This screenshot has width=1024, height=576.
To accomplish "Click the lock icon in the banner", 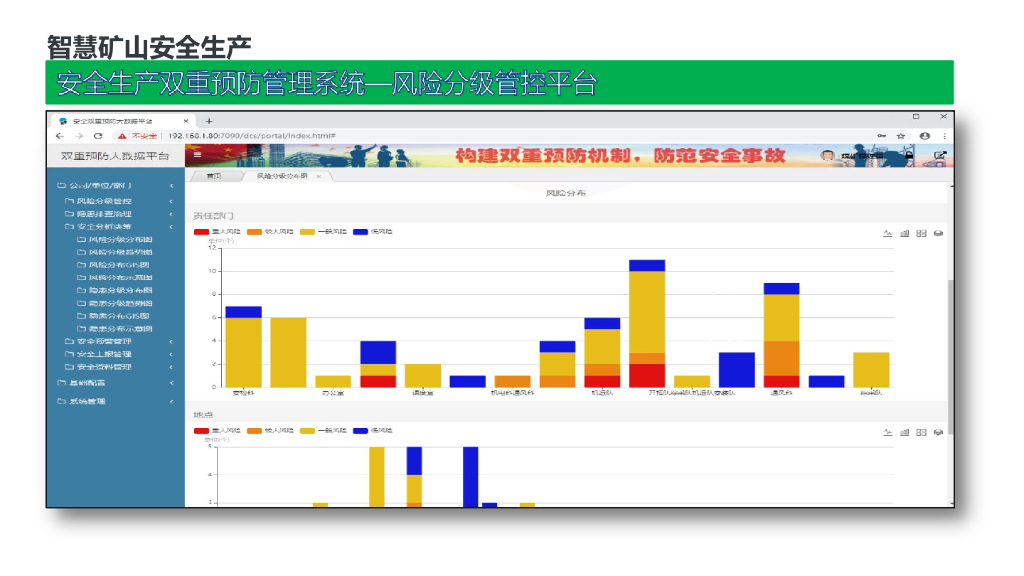I will [909, 155].
